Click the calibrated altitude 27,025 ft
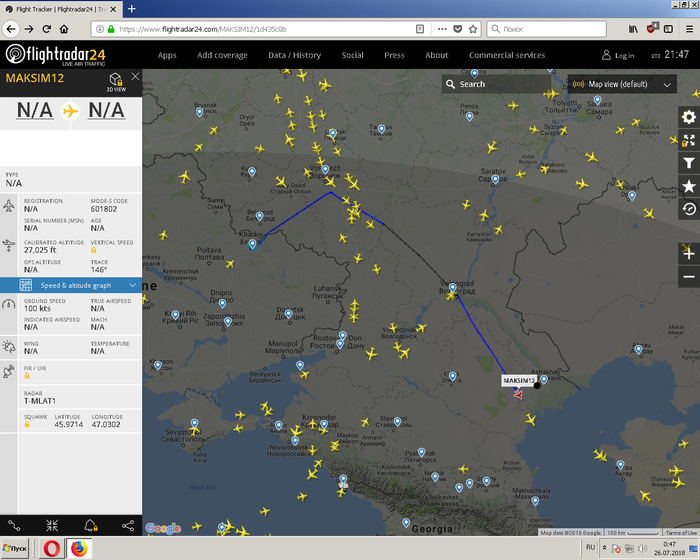The image size is (700, 560). [40, 250]
